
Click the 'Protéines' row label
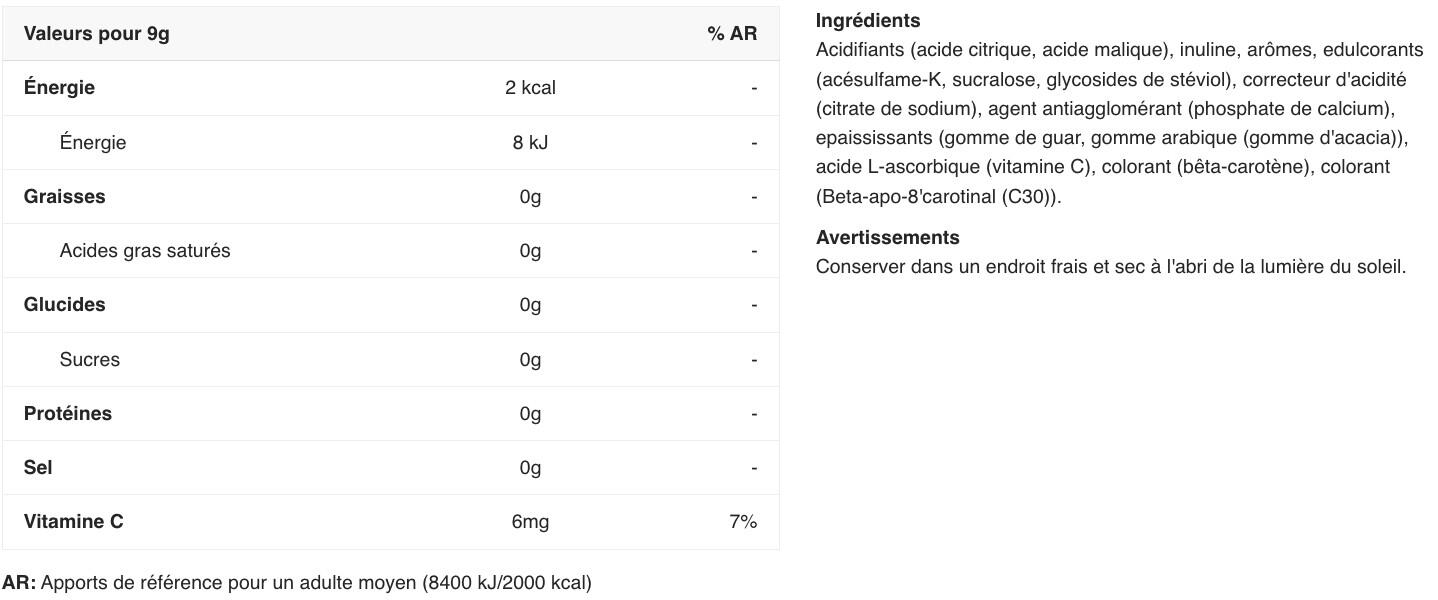coord(68,414)
